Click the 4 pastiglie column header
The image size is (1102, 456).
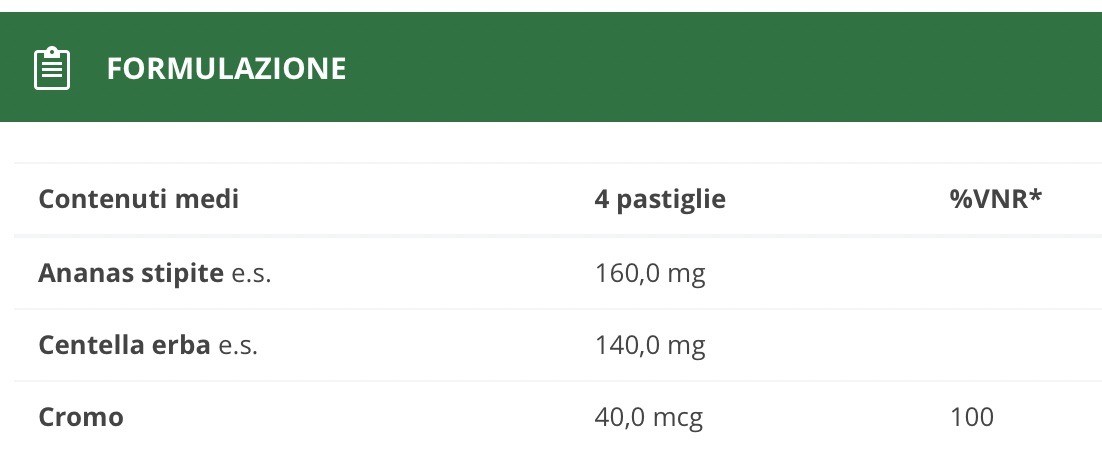pos(660,200)
